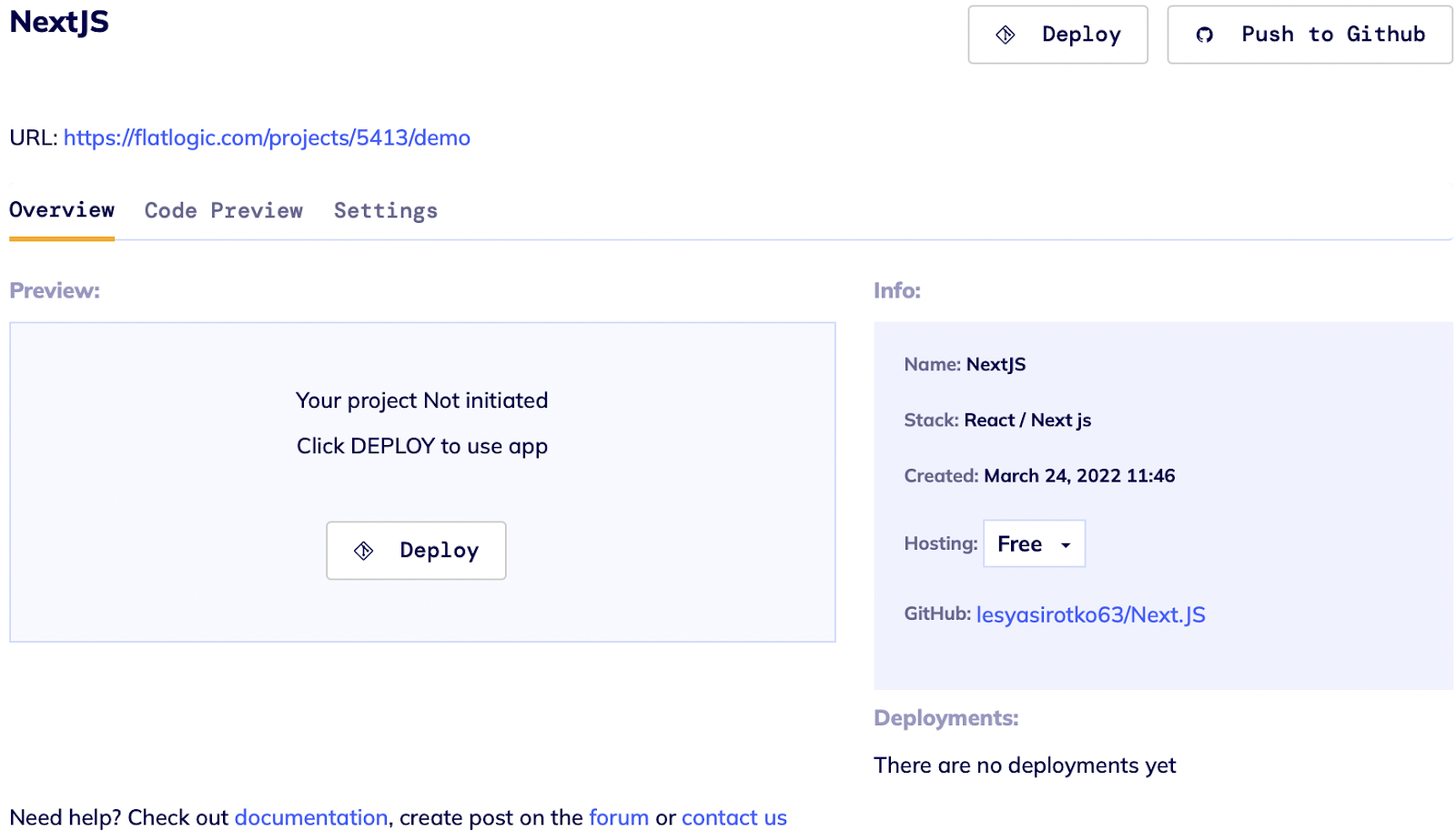
Task: Click the 'Info:' section heading
Action: (897, 290)
